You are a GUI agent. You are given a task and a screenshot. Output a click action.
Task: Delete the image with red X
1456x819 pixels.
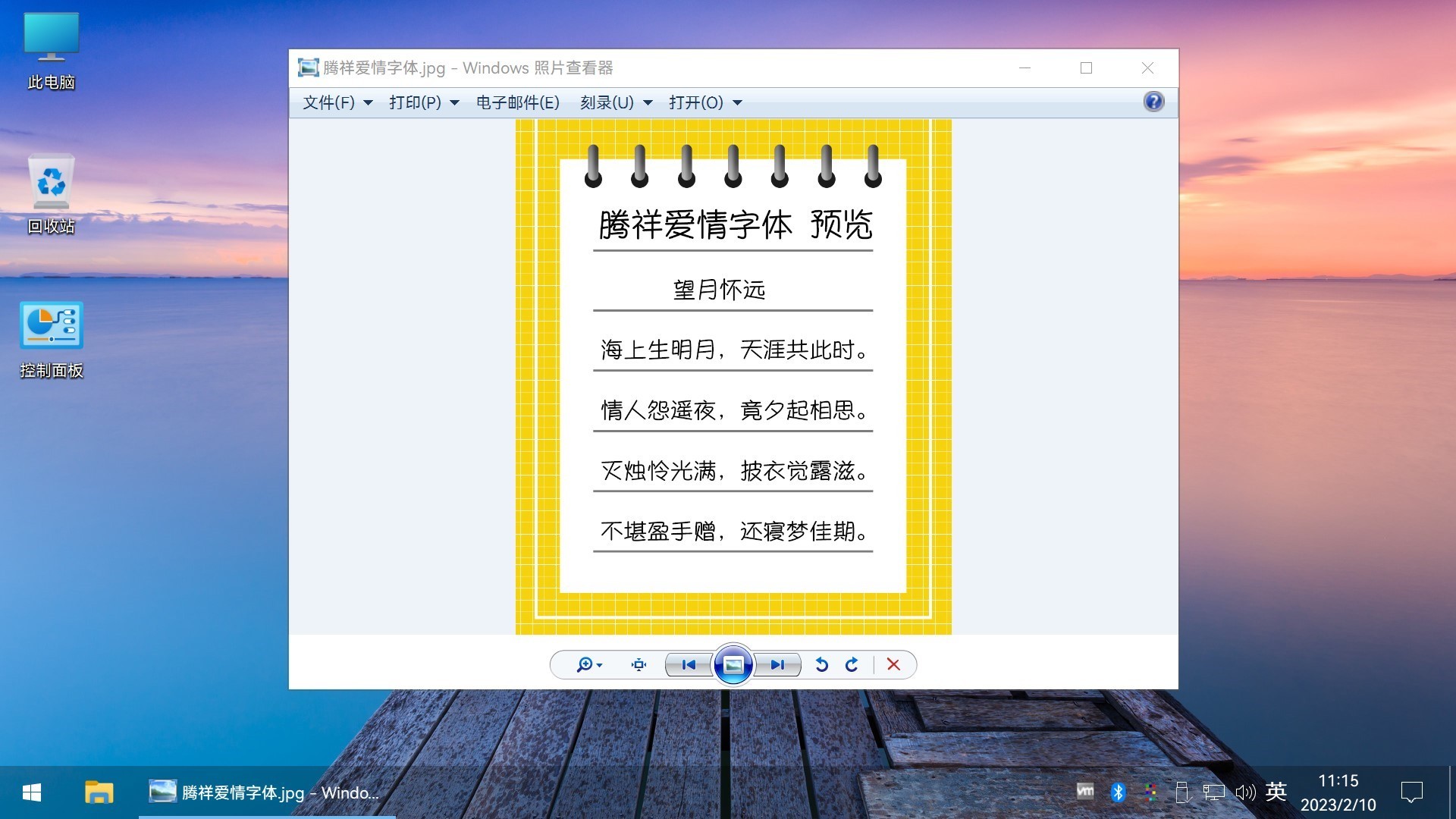(893, 665)
